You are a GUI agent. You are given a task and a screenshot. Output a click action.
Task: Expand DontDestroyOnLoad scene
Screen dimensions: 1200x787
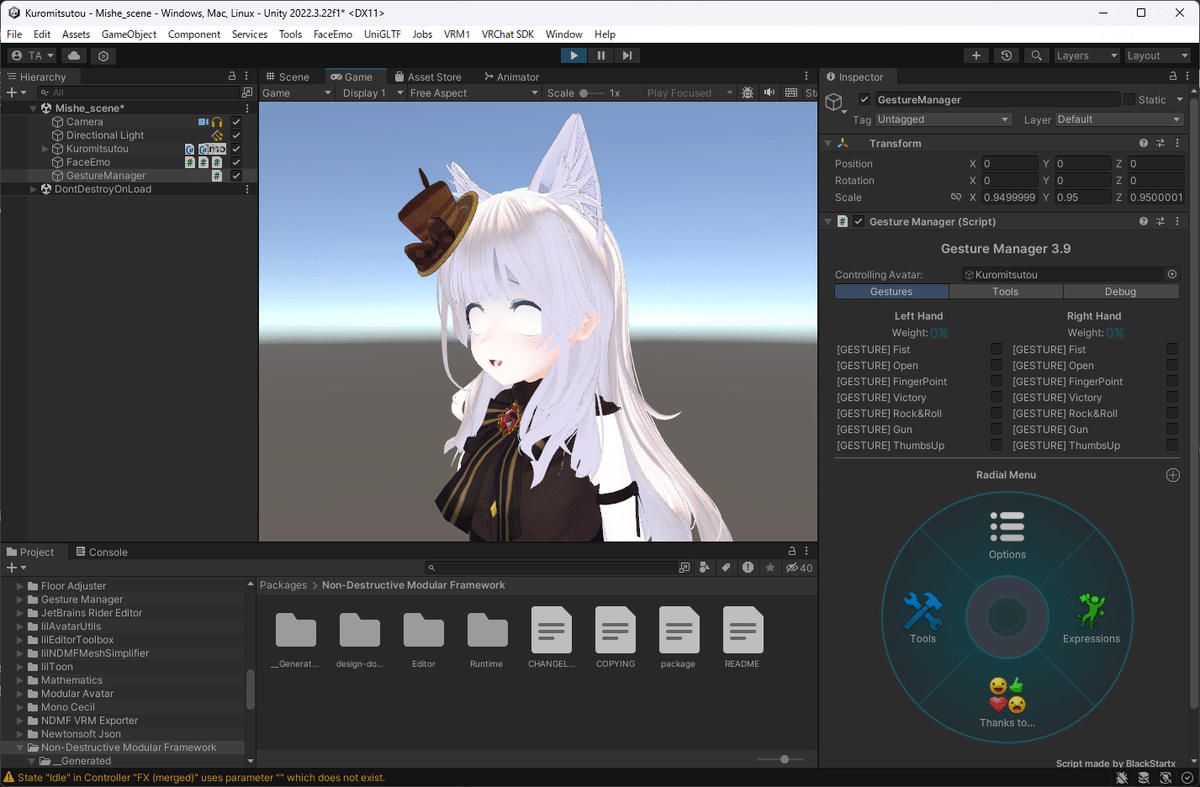click(33, 189)
